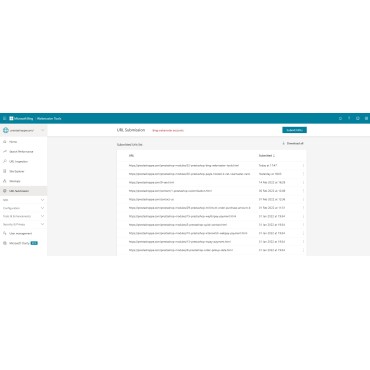Open the notifications icon in header
This screenshot has width=370, height=370.
(340, 118)
